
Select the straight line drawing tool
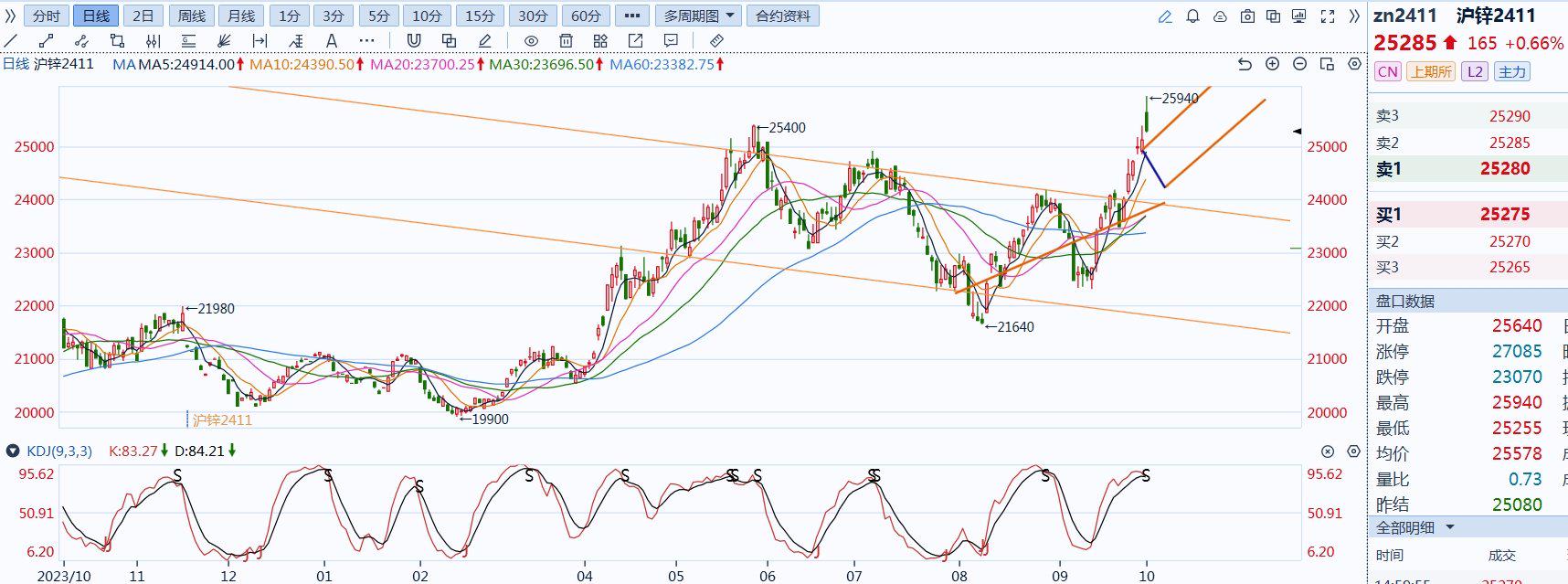(11, 40)
